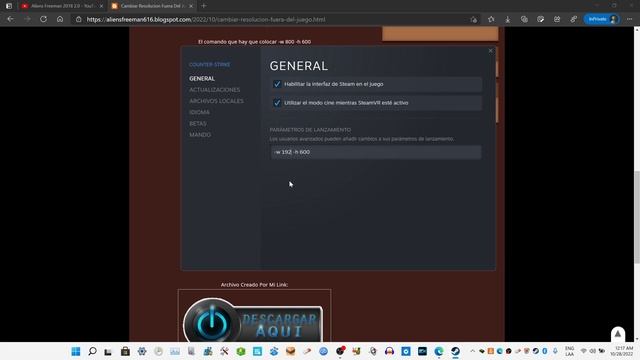The image size is (640, 360).
Task: Click the browser address bar URL
Action: pos(206,19)
